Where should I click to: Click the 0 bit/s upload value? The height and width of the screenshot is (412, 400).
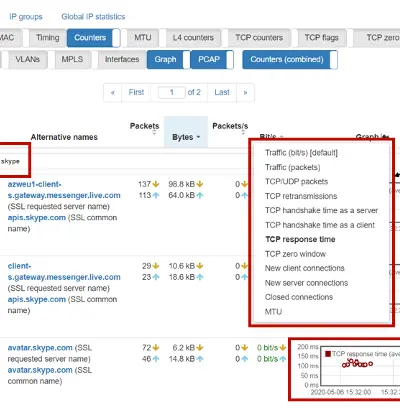[267, 359]
